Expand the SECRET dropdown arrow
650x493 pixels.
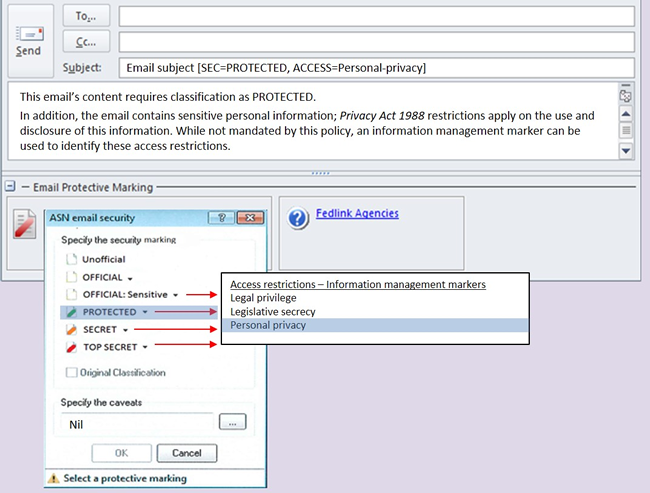[x=124, y=330]
